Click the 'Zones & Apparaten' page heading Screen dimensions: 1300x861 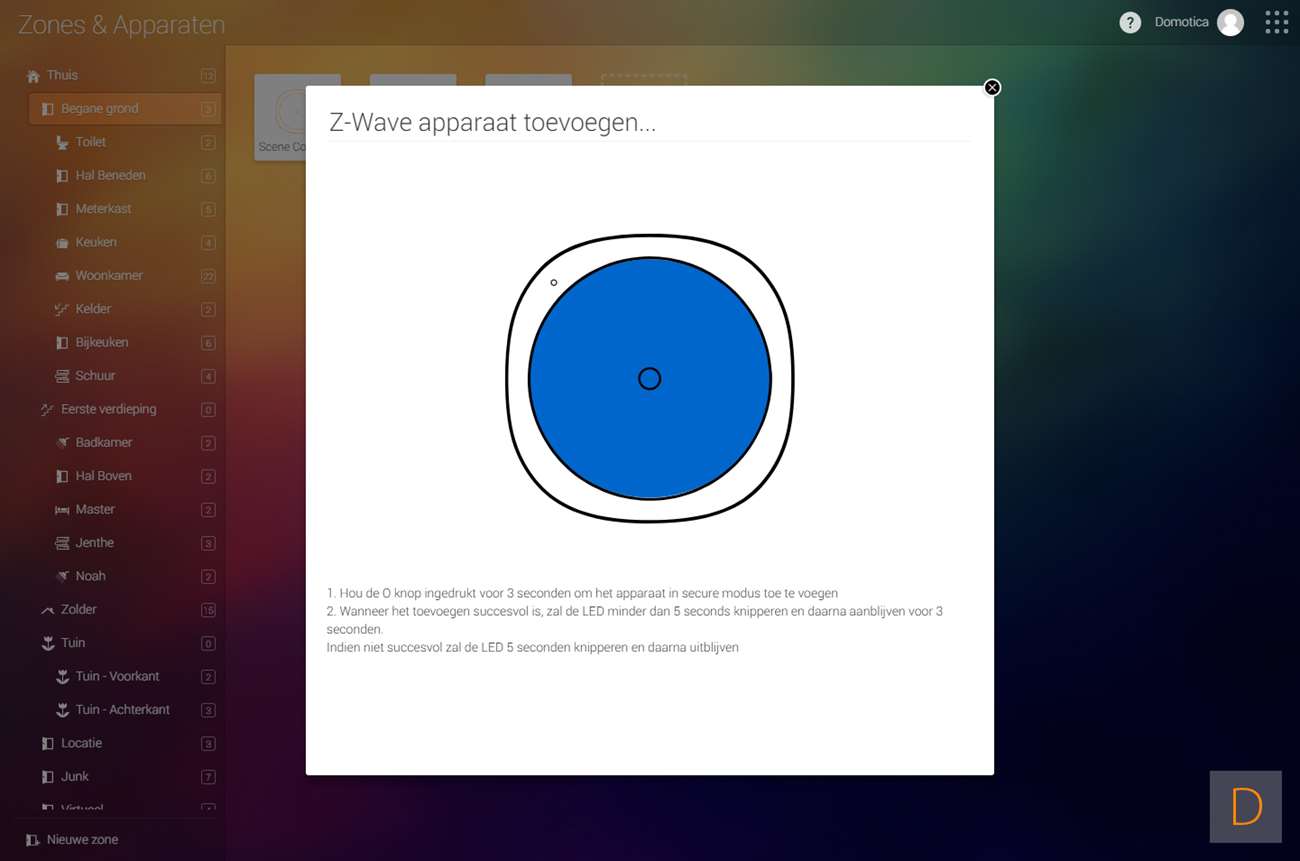point(121,25)
